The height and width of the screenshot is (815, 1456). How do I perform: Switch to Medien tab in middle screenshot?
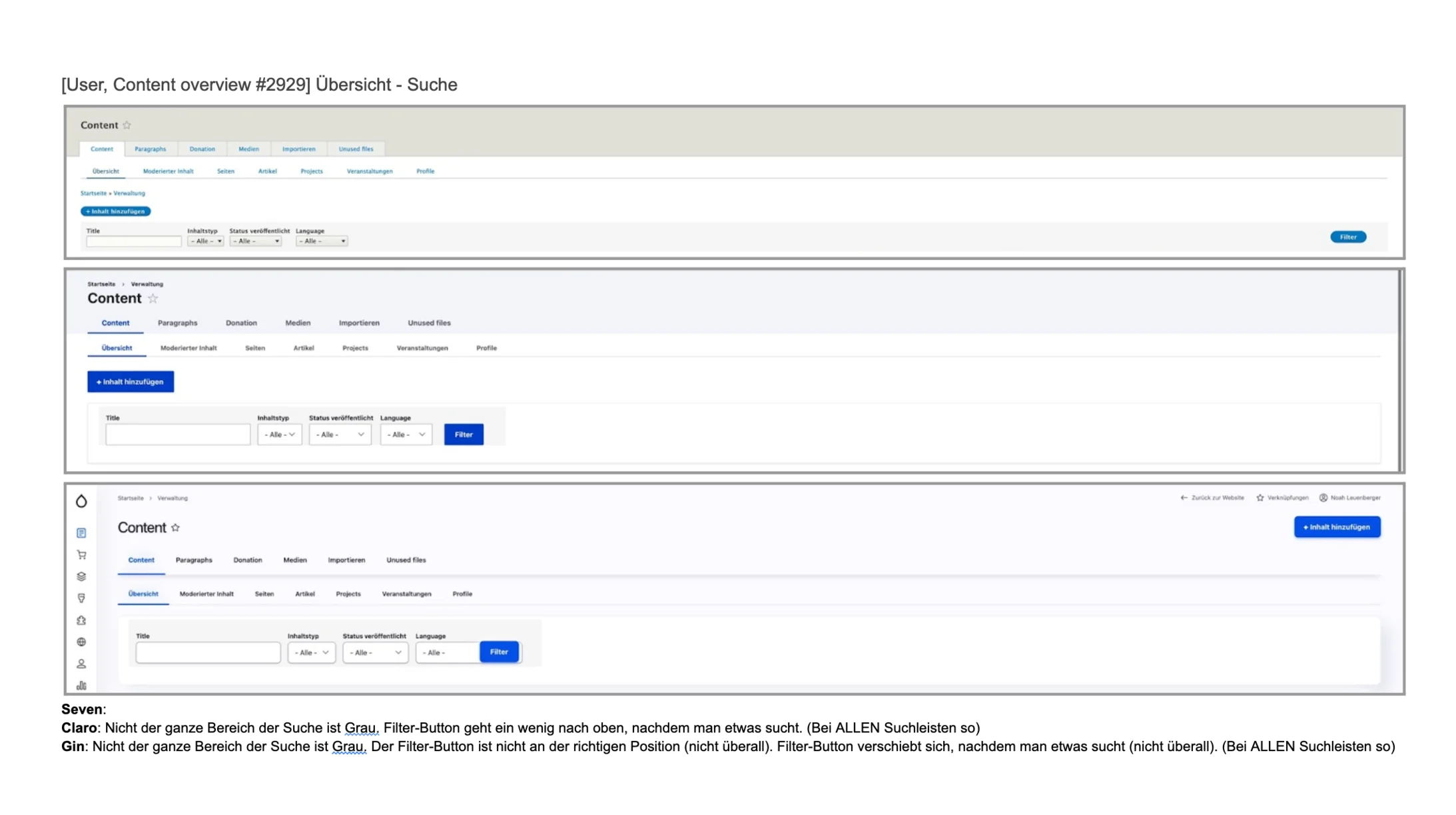click(298, 323)
